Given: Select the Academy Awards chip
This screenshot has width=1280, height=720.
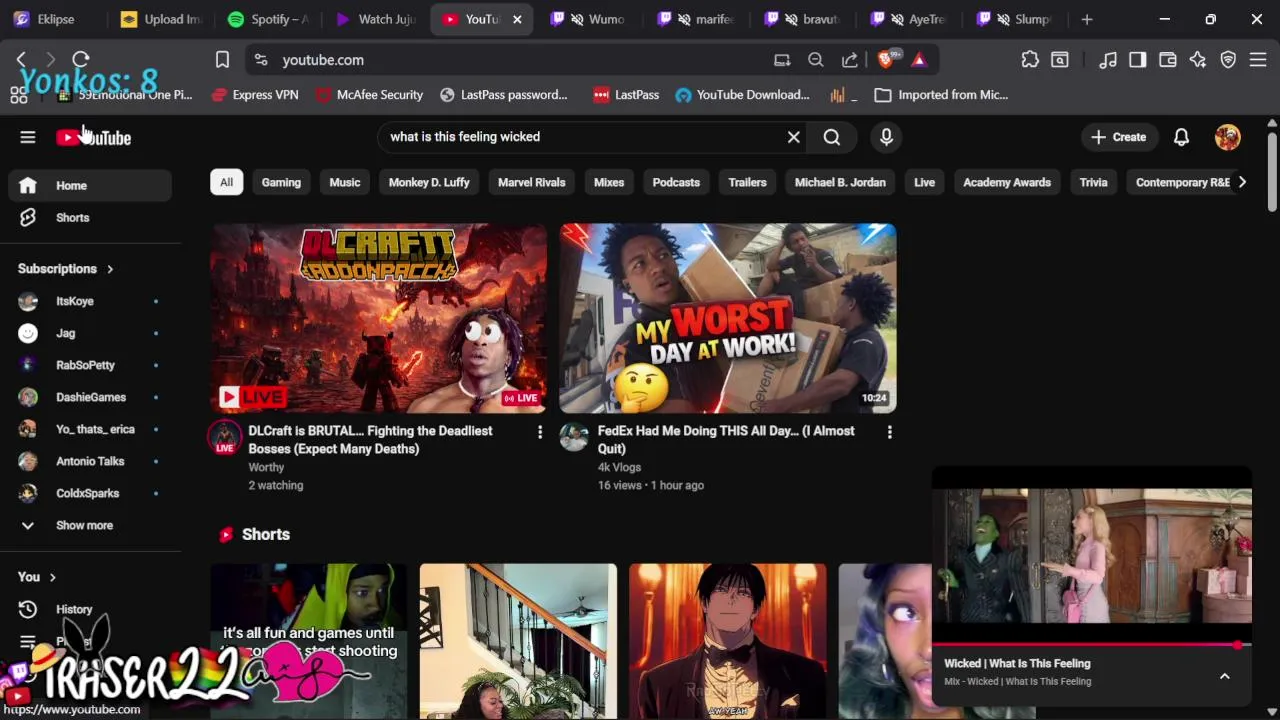Looking at the screenshot, I should click(1007, 182).
